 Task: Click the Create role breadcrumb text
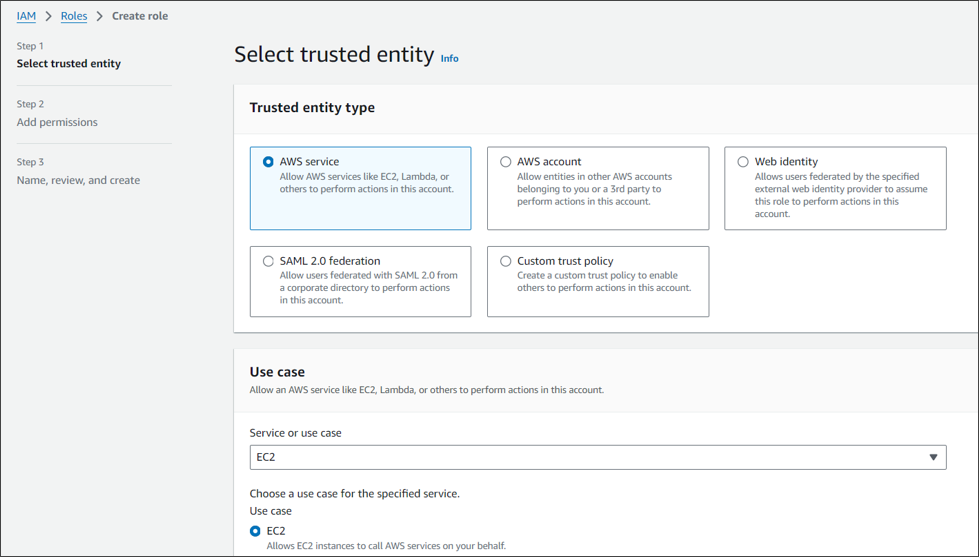click(140, 16)
